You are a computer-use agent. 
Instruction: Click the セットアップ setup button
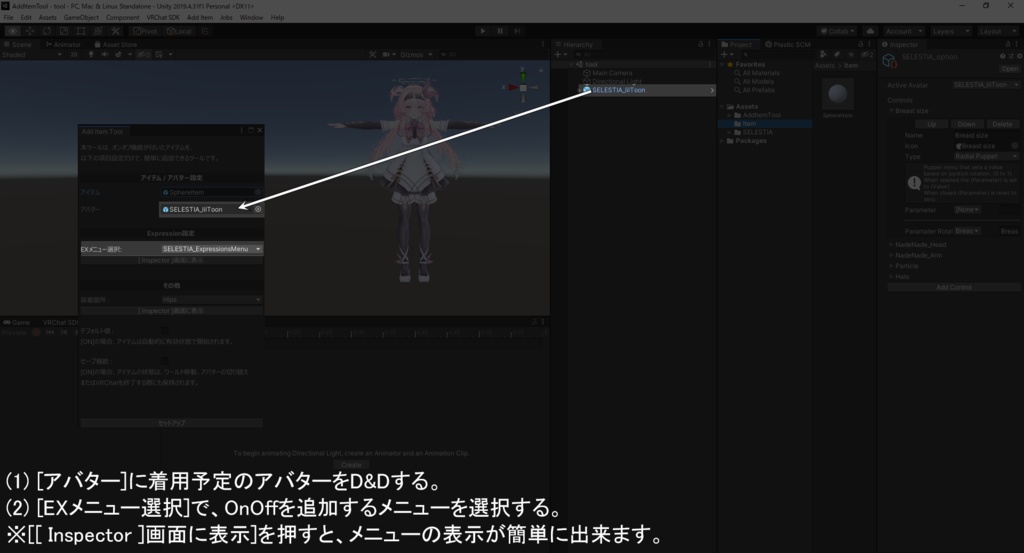171,423
